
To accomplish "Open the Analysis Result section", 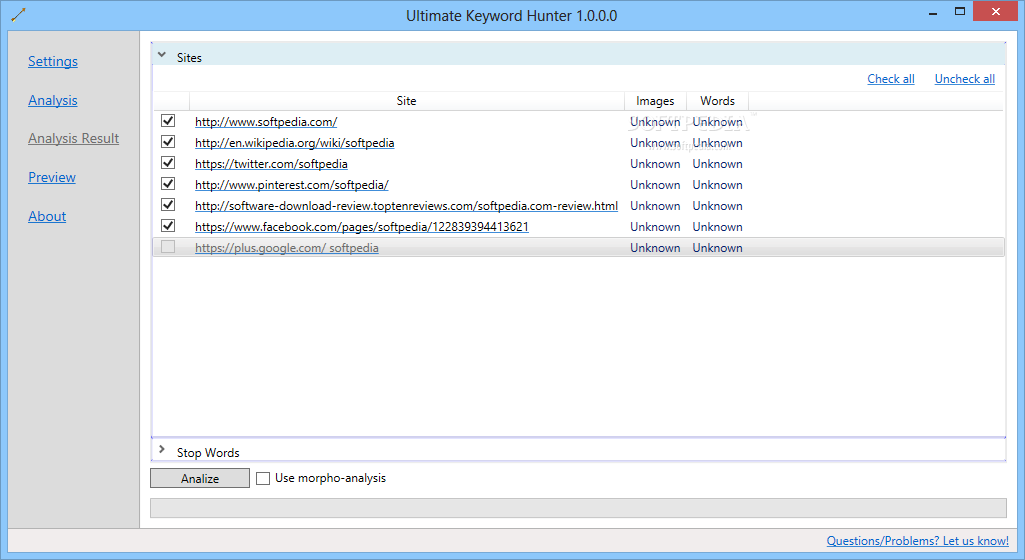I will pos(73,139).
